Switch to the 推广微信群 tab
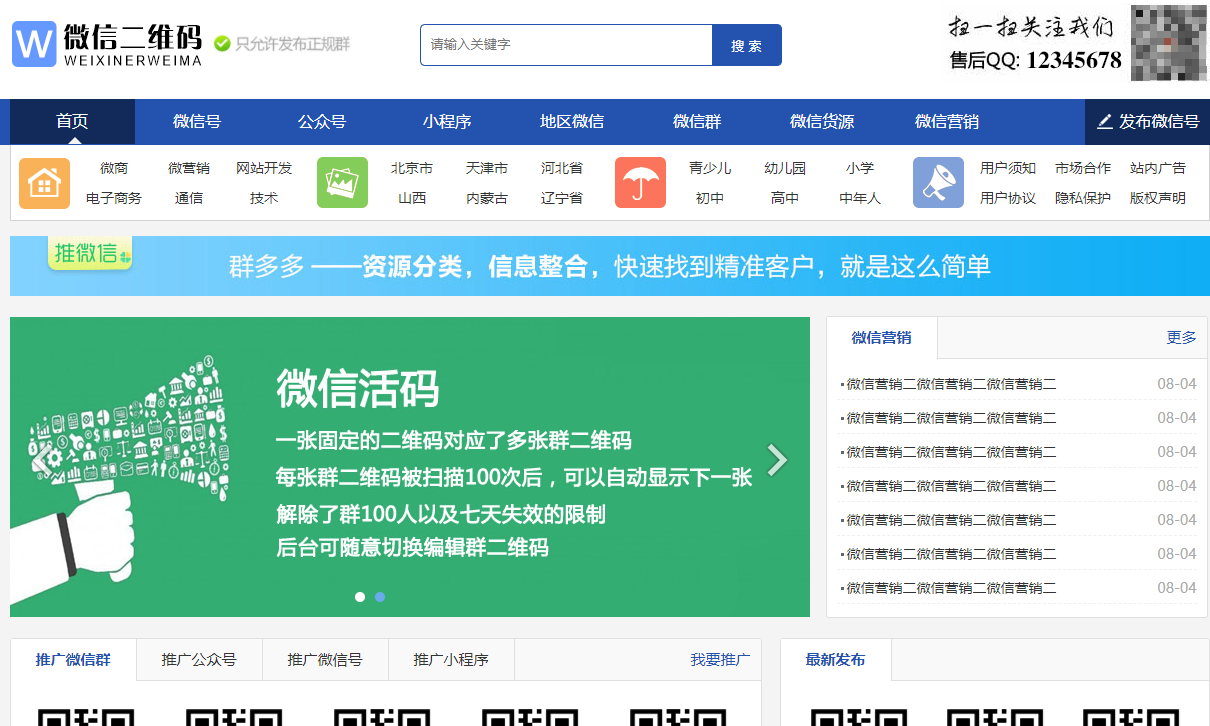Image resolution: width=1210 pixels, height=726 pixels. 73,660
